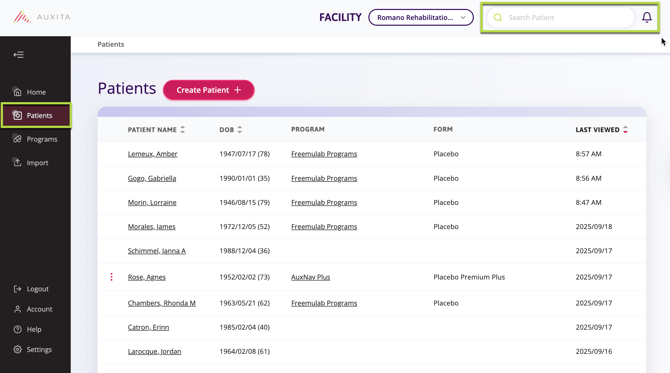Click the Account person icon

[17, 309]
